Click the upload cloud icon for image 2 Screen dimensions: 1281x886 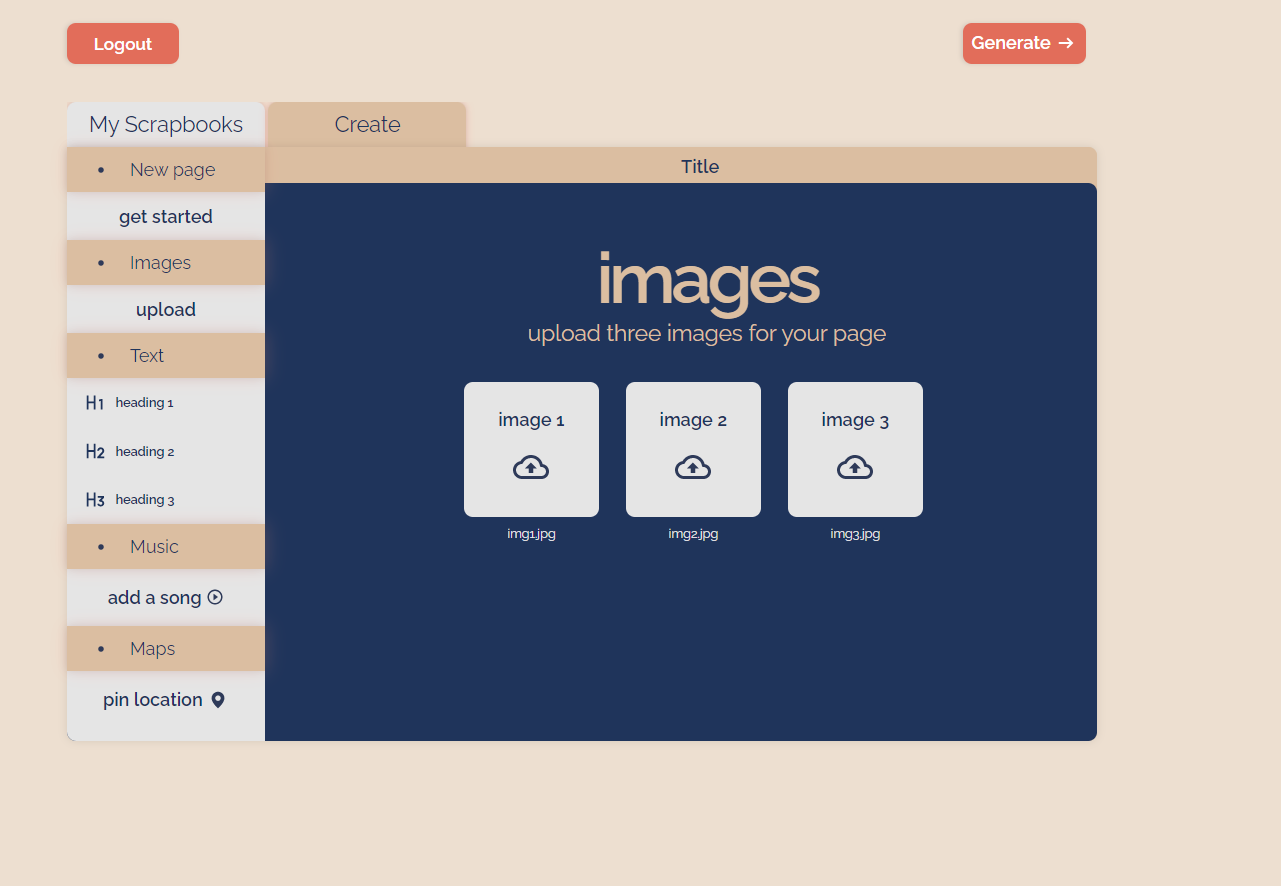[693, 466]
